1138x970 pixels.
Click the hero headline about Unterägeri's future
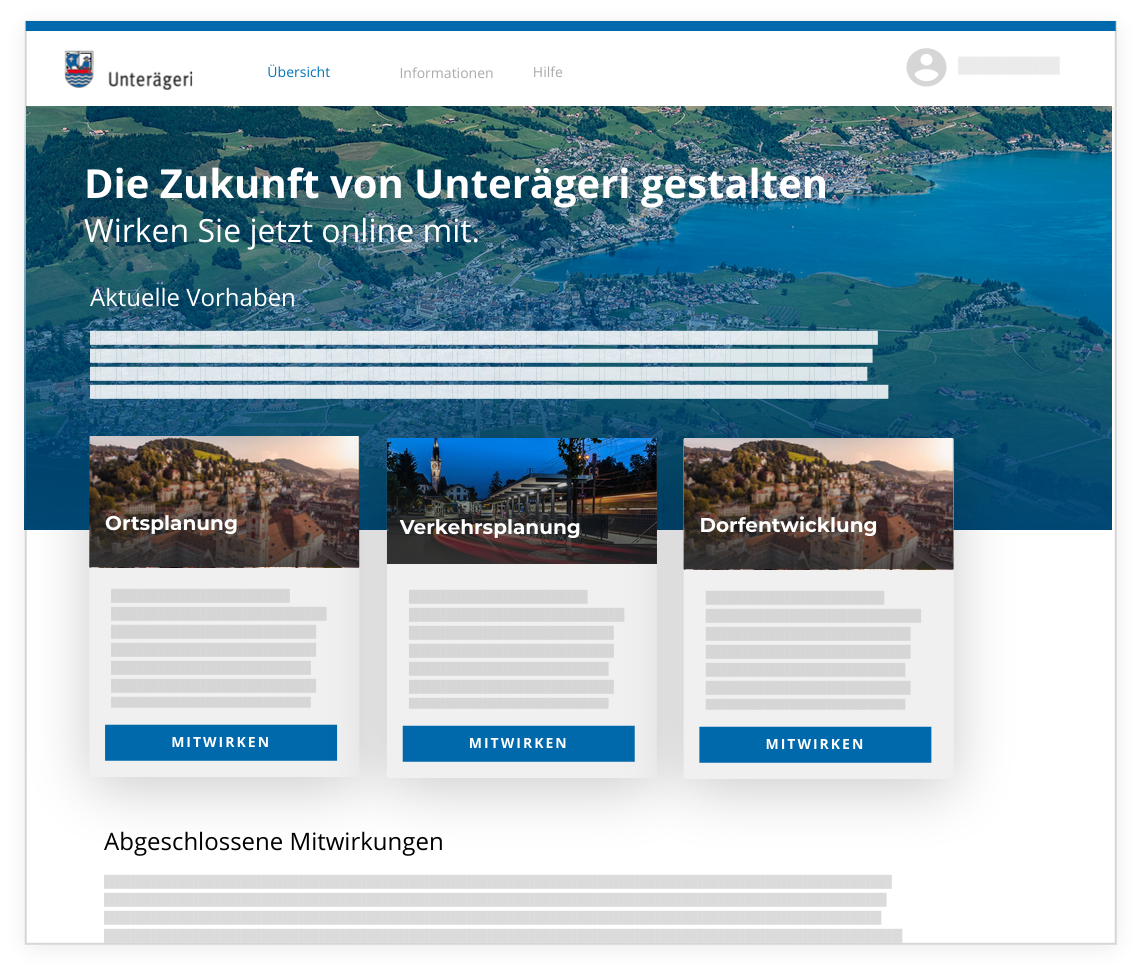(x=456, y=184)
